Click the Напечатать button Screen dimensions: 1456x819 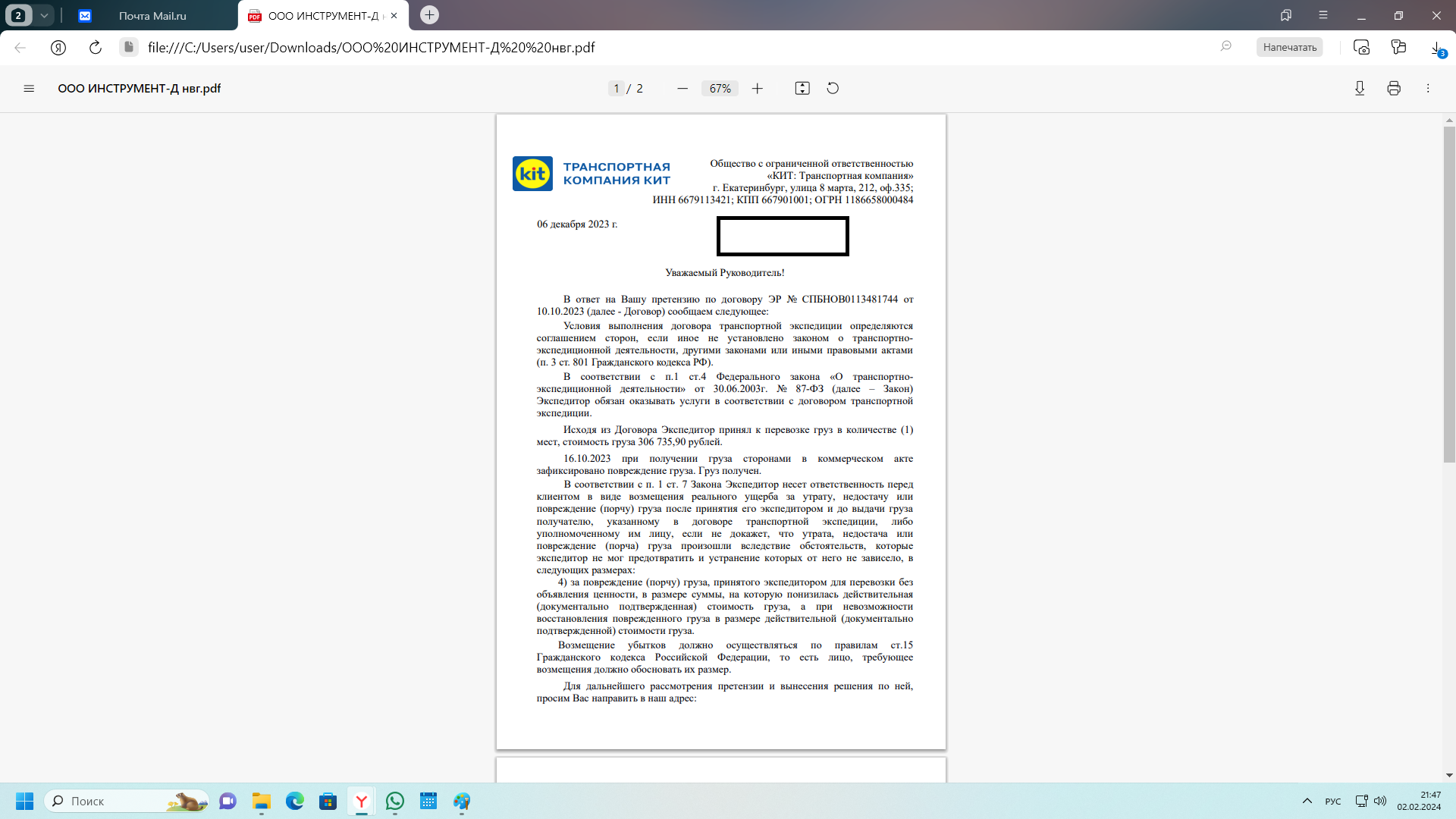point(1288,47)
